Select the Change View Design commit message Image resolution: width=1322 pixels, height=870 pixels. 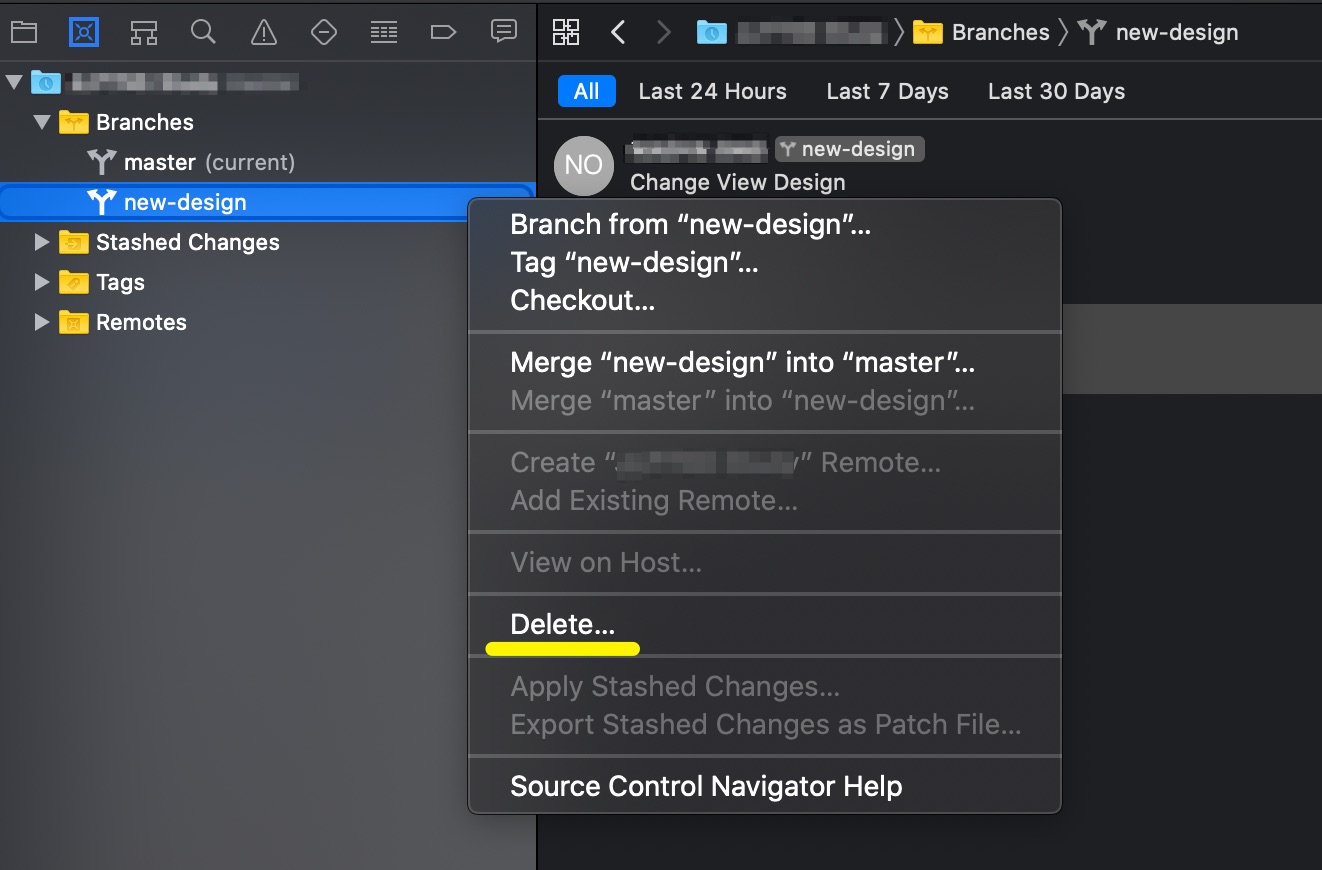click(x=738, y=182)
